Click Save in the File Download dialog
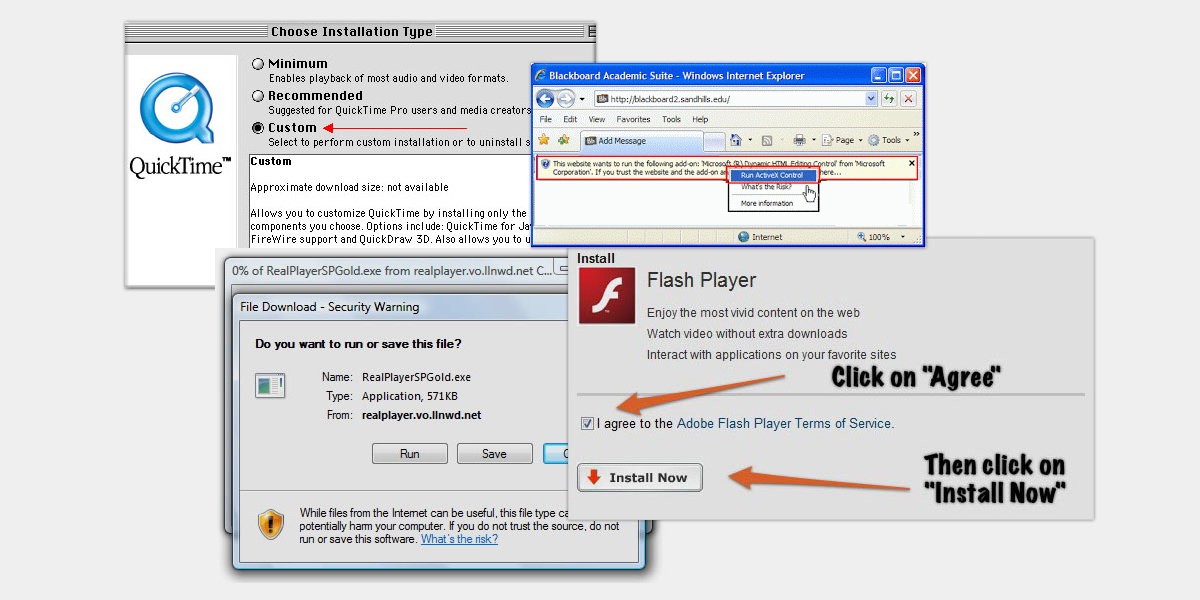Screen dimensions: 1200x600 [x=494, y=454]
